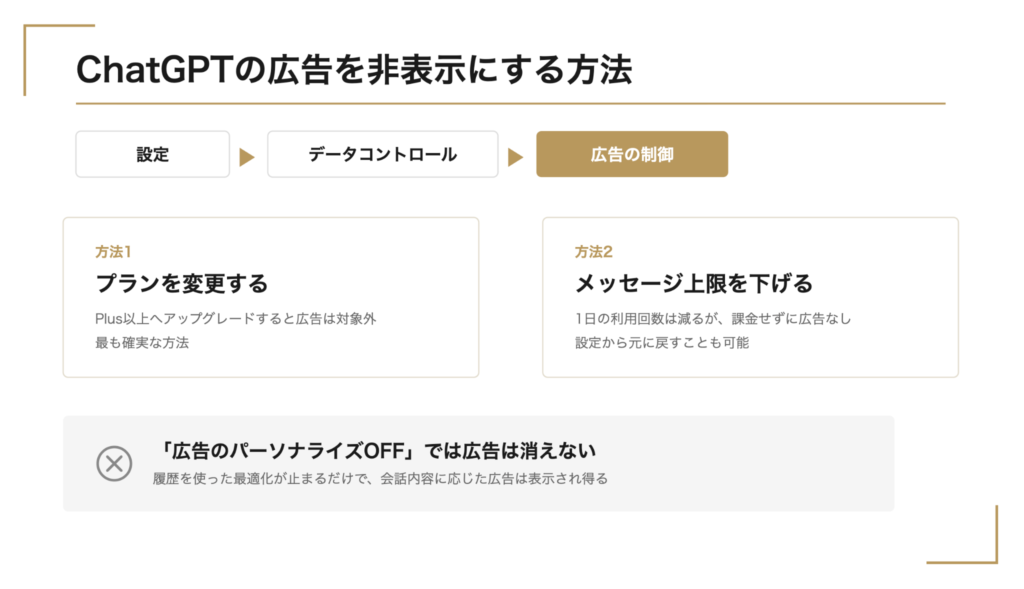This screenshot has height=589, width=1024.
Task: Click the gold underline beneath the title
Action: tap(511, 103)
